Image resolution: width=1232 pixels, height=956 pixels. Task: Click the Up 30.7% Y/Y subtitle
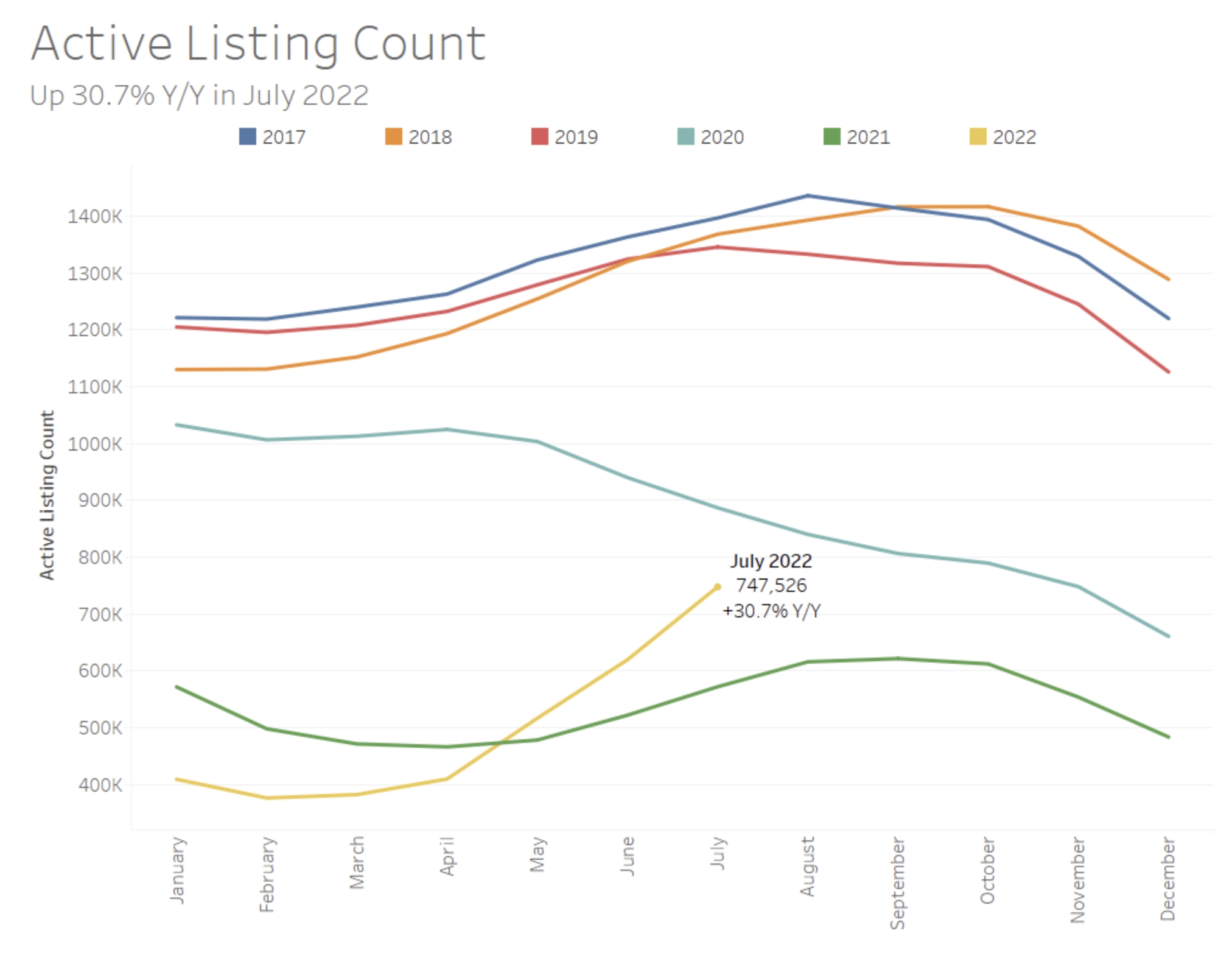(199, 96)
